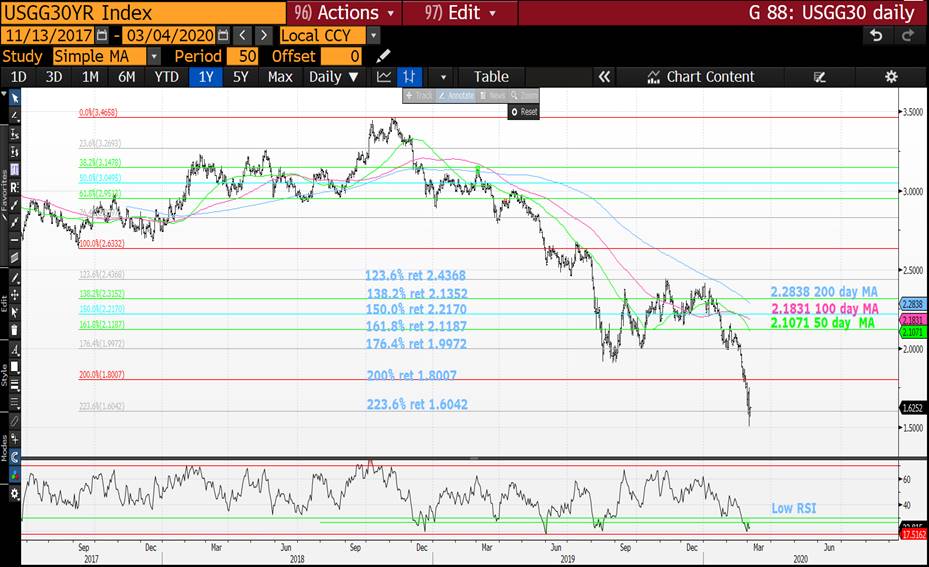Click the 2.1071 green 50-day MA price tag
Image resolution: width=929 pixels, height=567 pixels.
912,332
